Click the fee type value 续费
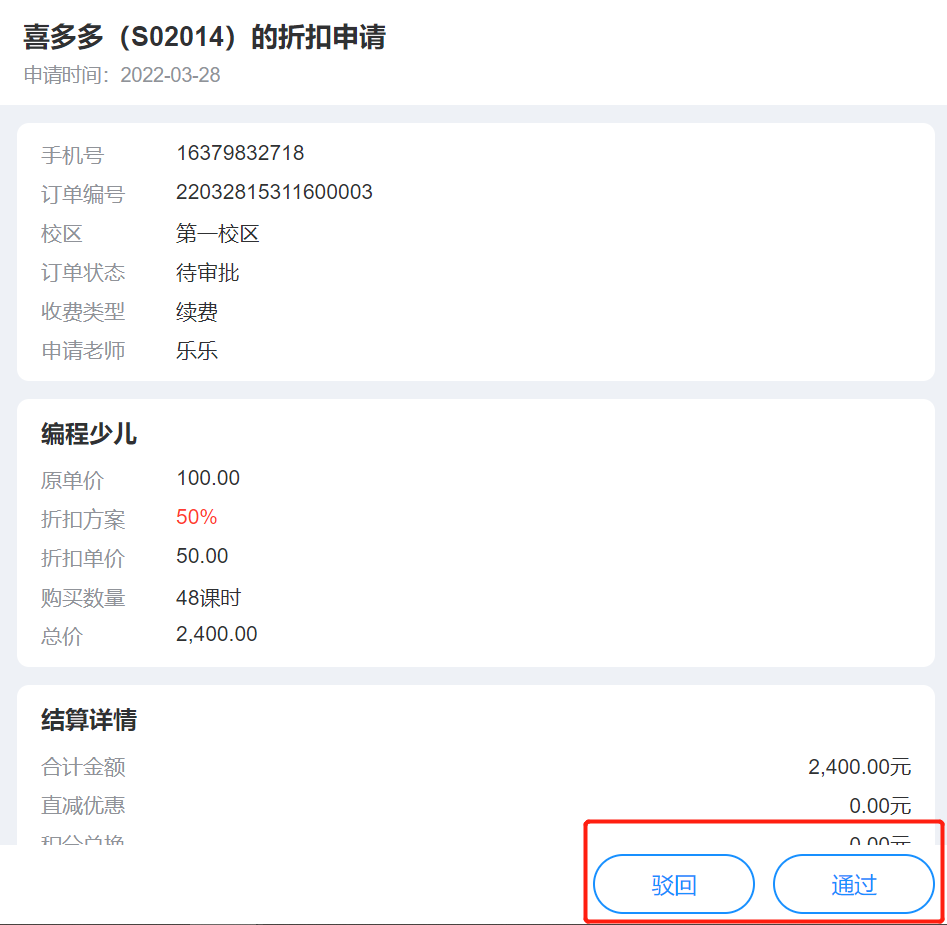This screenshot has height=925, width=947. [196, 312]
